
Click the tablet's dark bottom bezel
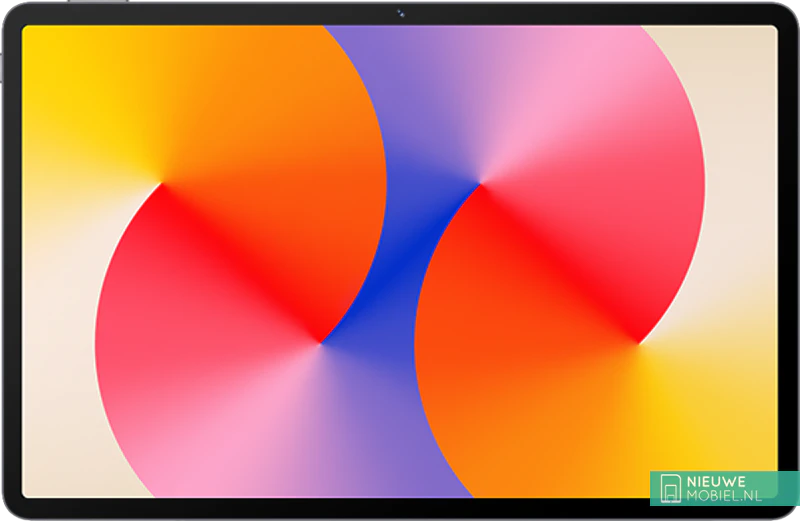[400, 508]
